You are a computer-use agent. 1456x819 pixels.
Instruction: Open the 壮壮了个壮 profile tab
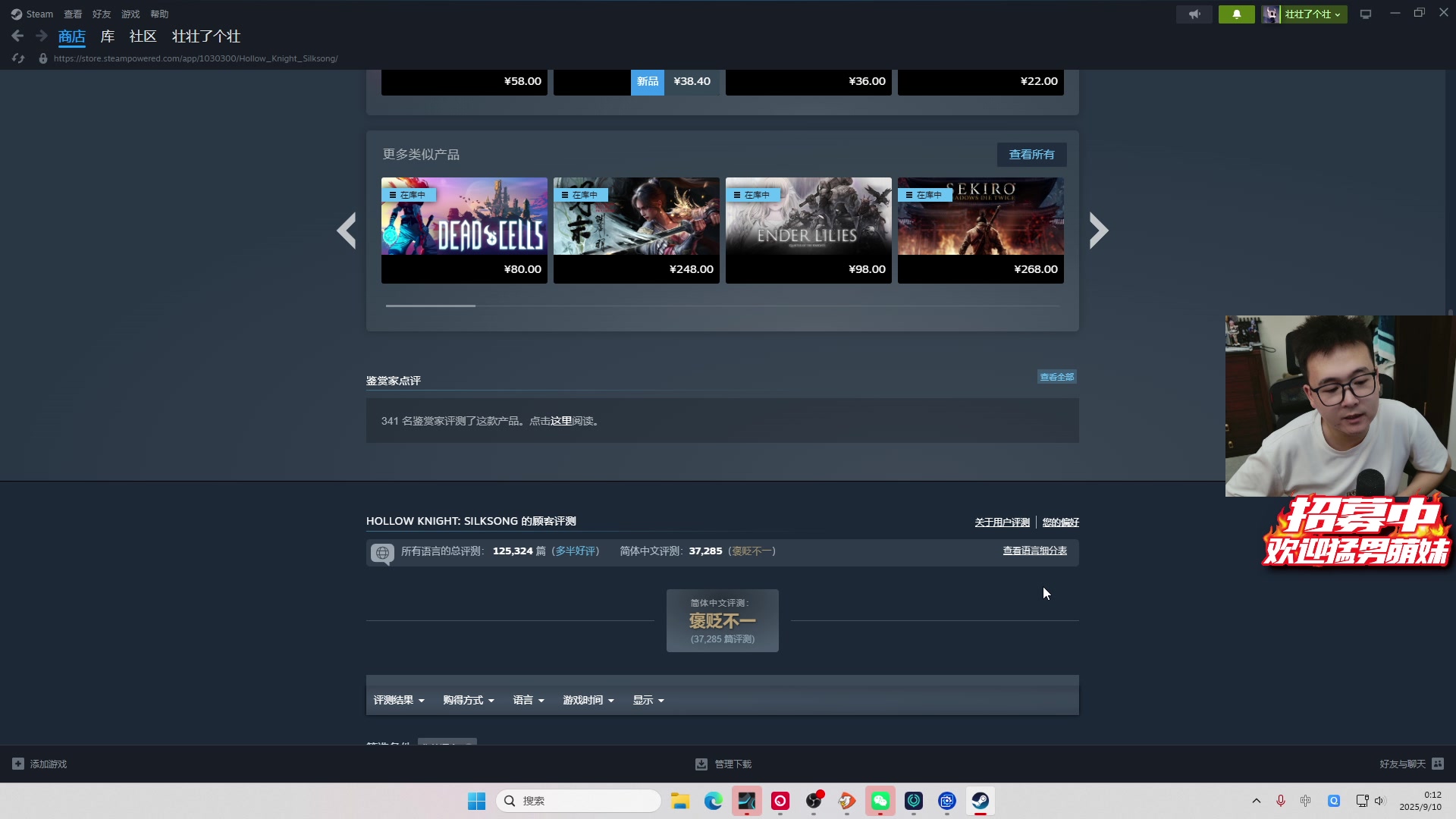coord(206,36)
